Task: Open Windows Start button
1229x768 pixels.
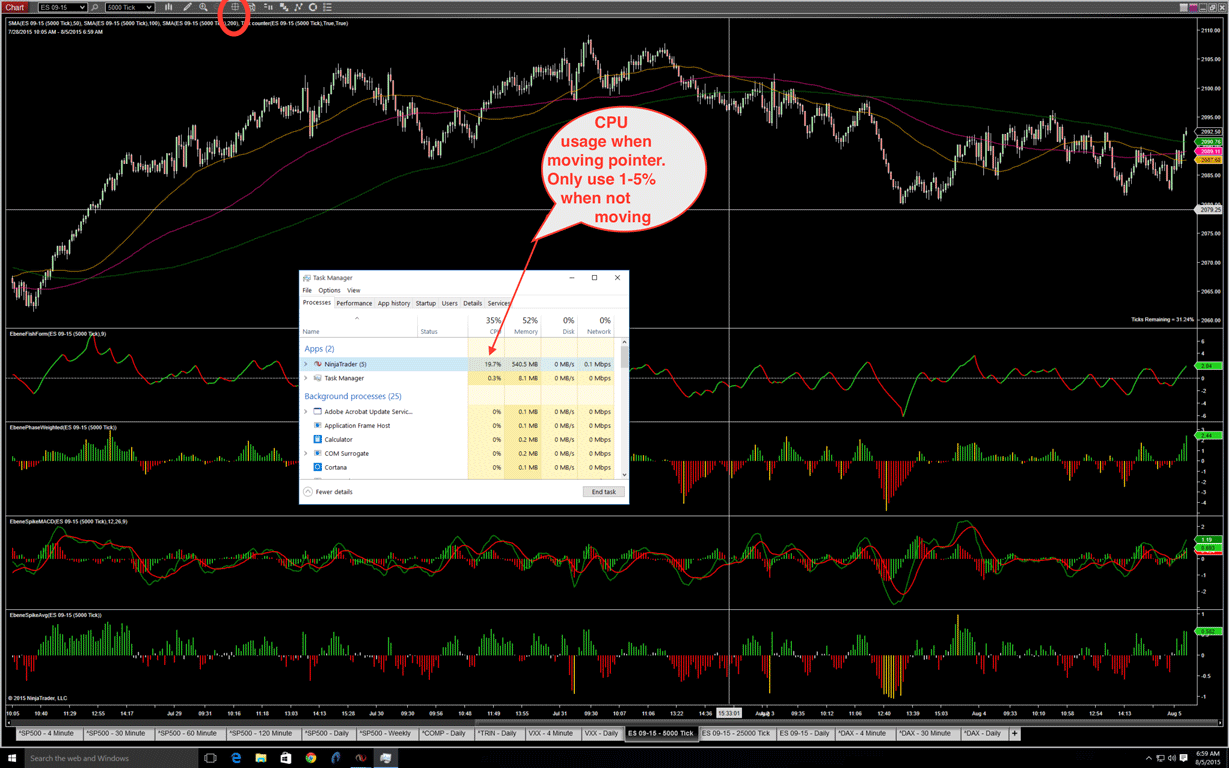Action: 12,758
